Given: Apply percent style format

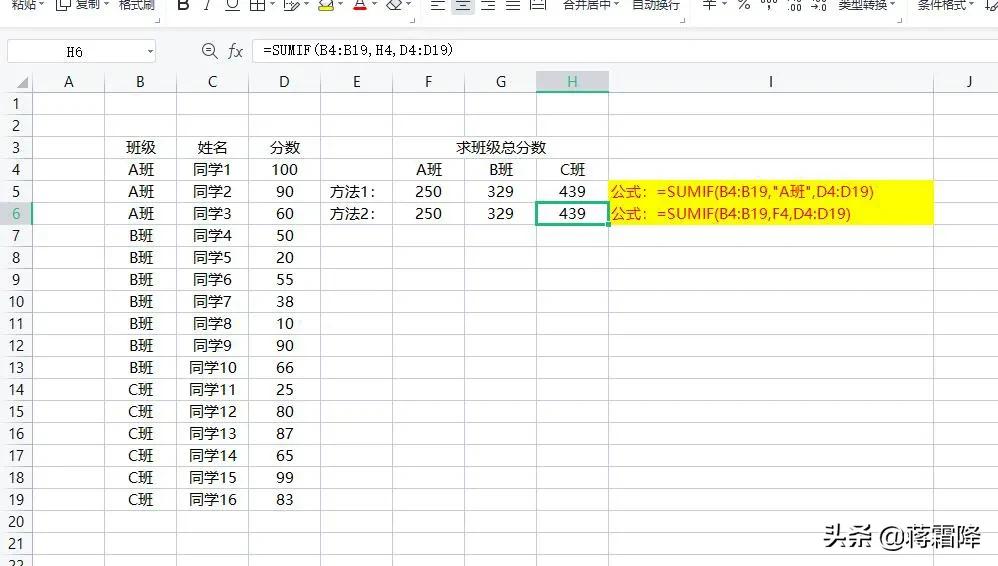Looking at the screenshot, I should [x=743, y=6].
